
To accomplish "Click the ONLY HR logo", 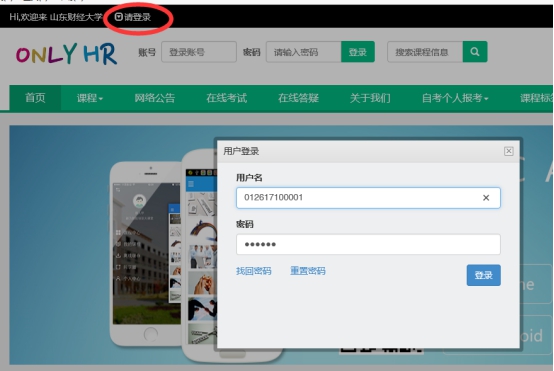I will tap(66, 54).
